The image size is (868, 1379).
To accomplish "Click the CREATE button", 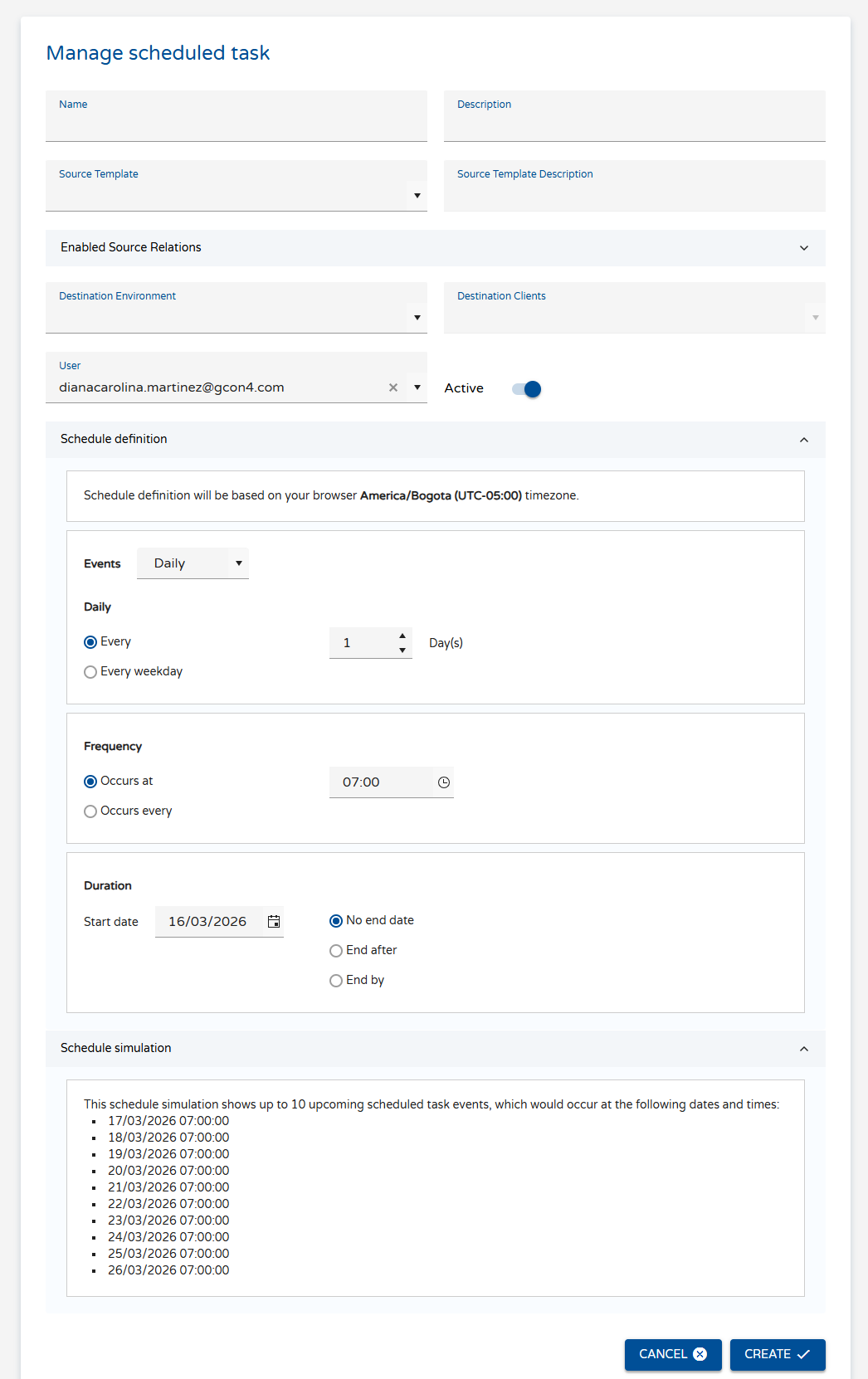I will click(778, 1354).
